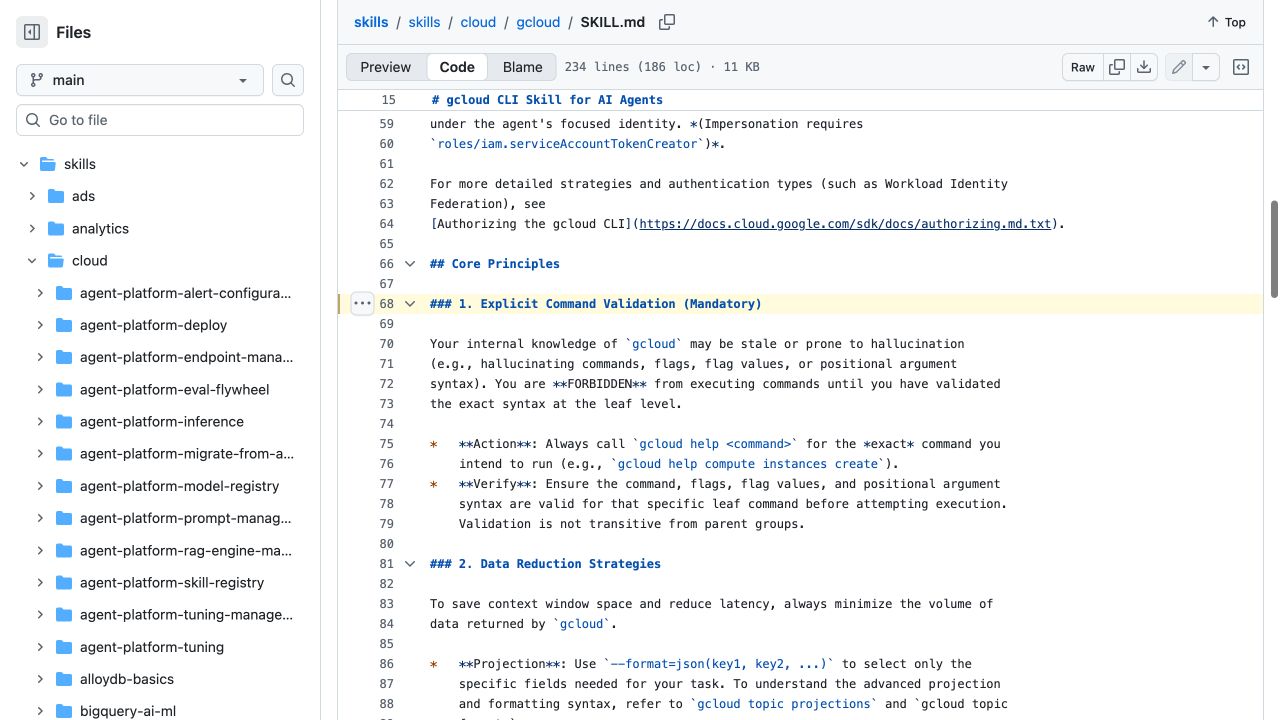Edit this file with pencil icon
Screen dimensions: 1280x720
[1179, 67]
